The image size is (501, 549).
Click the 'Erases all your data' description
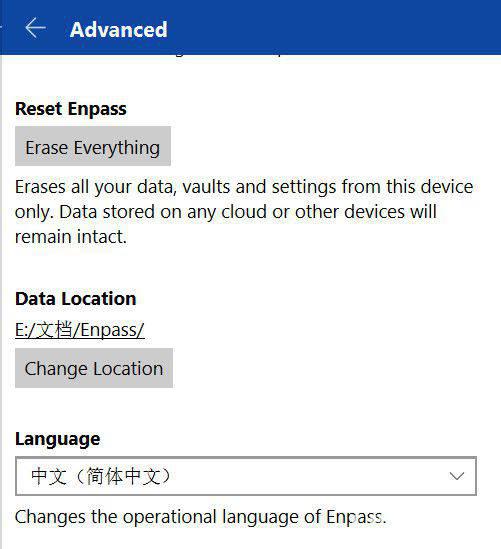244,211
